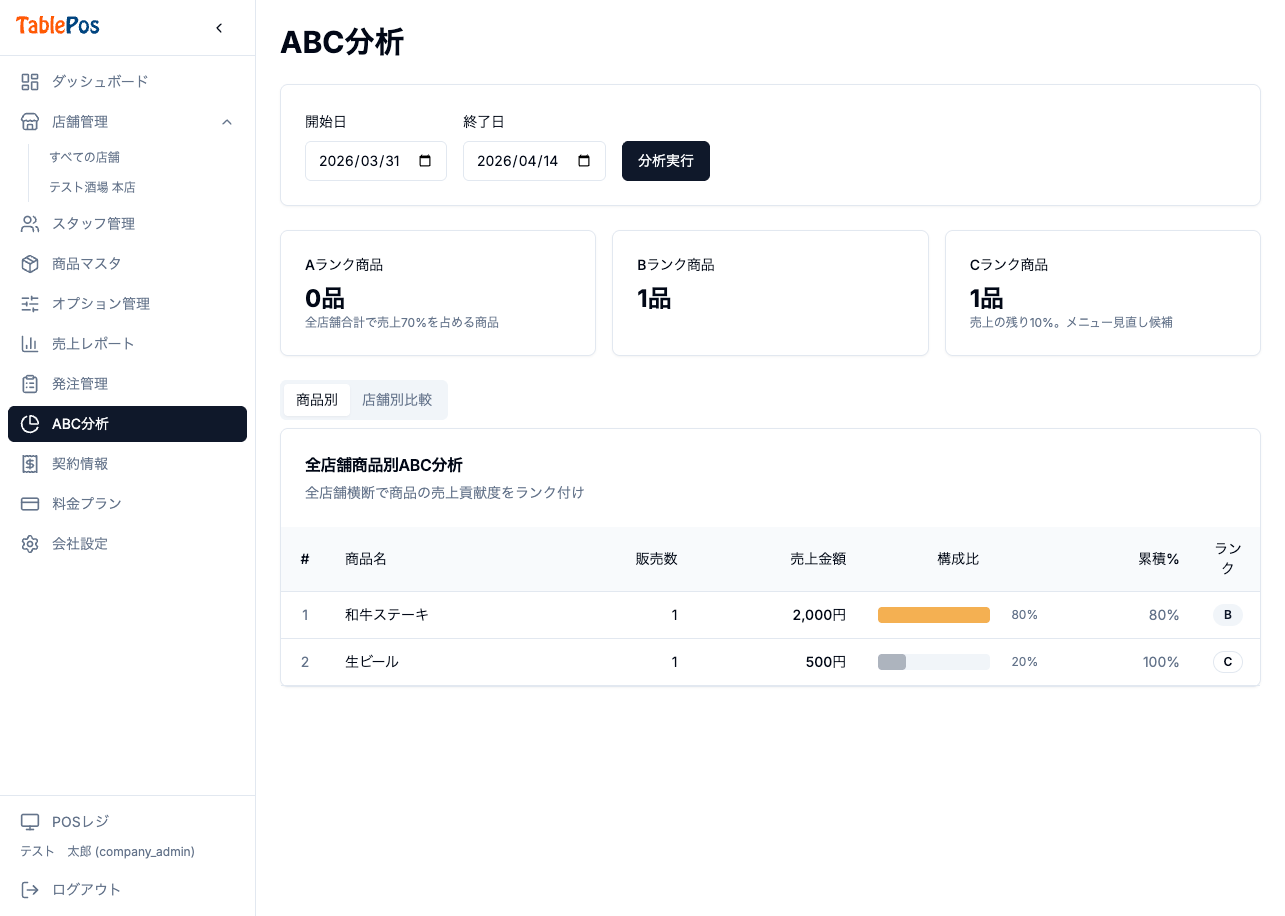Click the POSレジ monitor icon

pyautogui.click(x=30, y=822)
